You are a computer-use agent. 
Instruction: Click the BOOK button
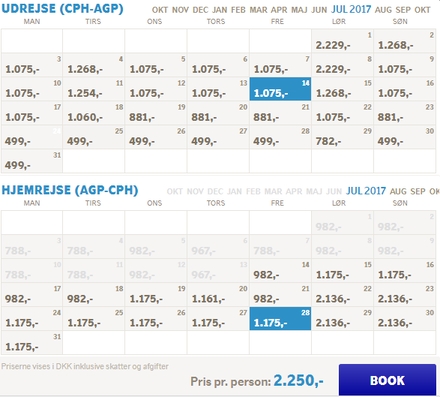click(387, 380)
